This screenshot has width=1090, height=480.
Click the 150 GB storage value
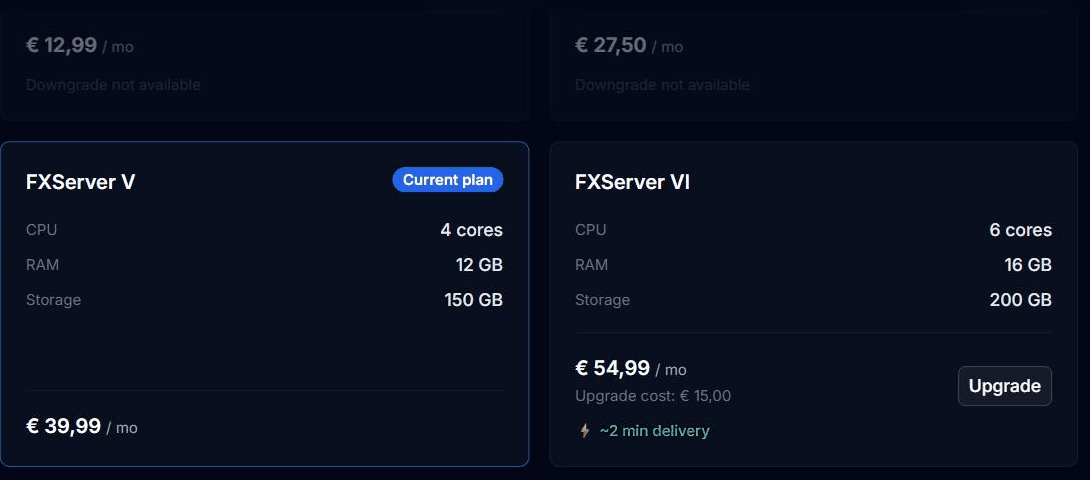[x=473, y=300]
